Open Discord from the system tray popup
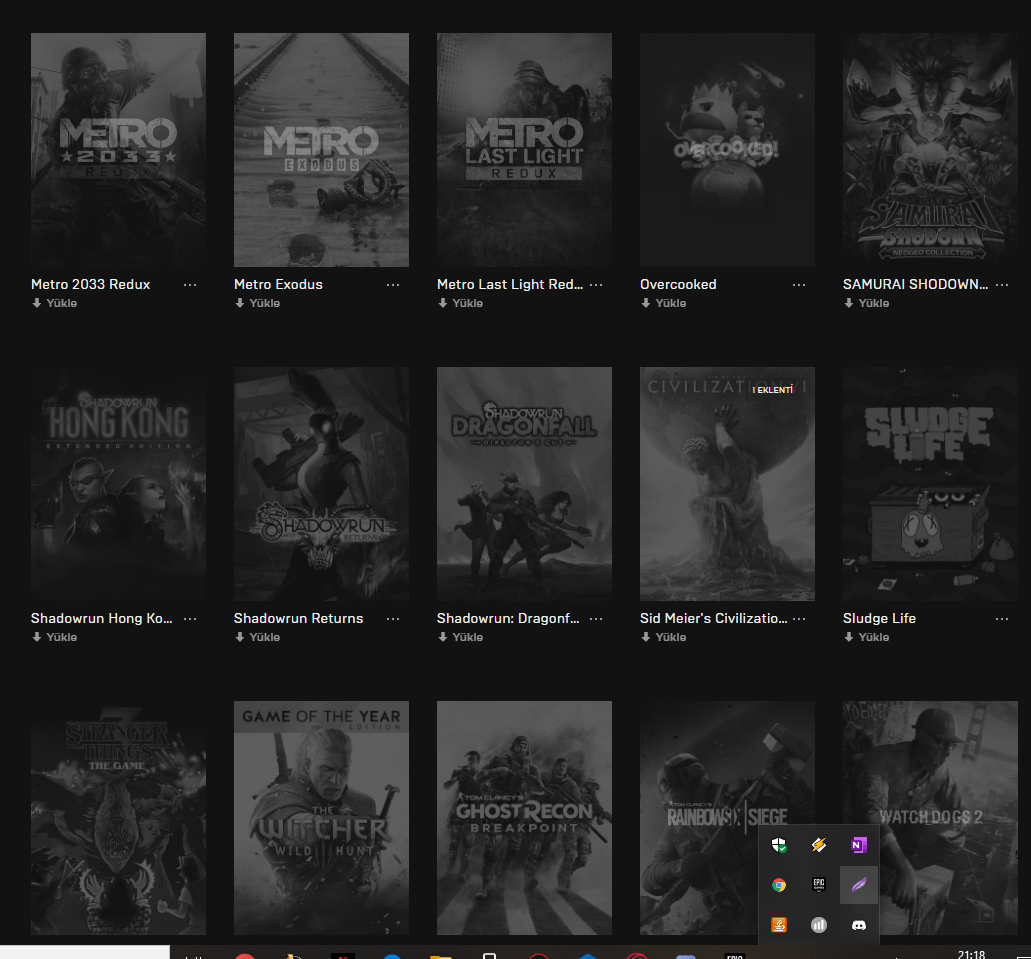Image resolution: width=1031 pixels, height=959 pixels. point(858,925)
